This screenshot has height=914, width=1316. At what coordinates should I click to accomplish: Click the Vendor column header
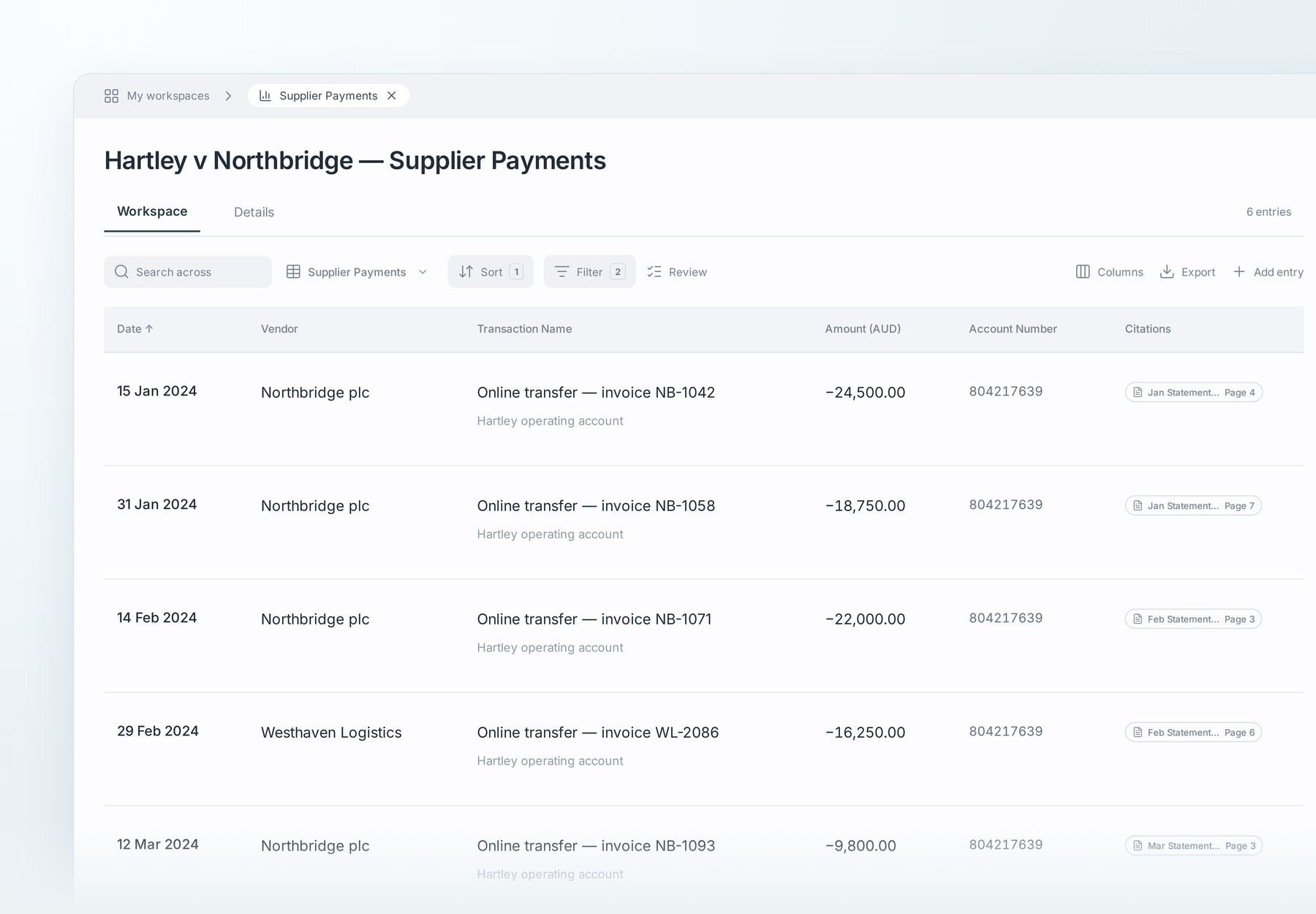pos(279,329)
